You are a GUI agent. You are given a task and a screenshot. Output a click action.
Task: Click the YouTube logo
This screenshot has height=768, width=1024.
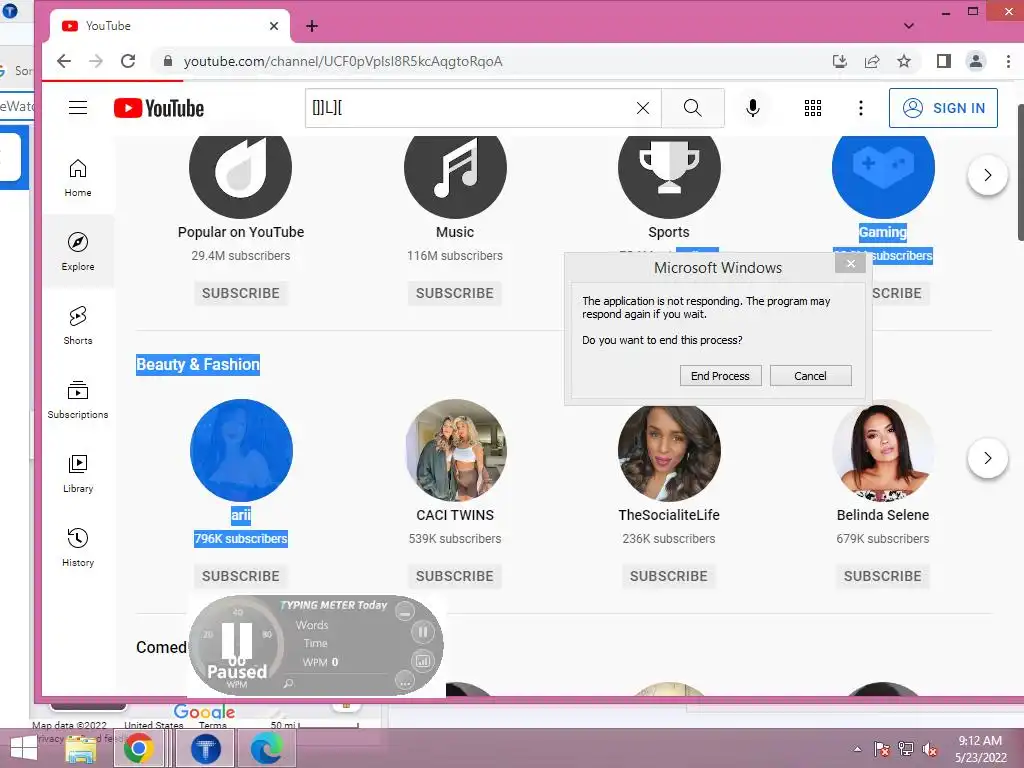click(x=159, y=108)
